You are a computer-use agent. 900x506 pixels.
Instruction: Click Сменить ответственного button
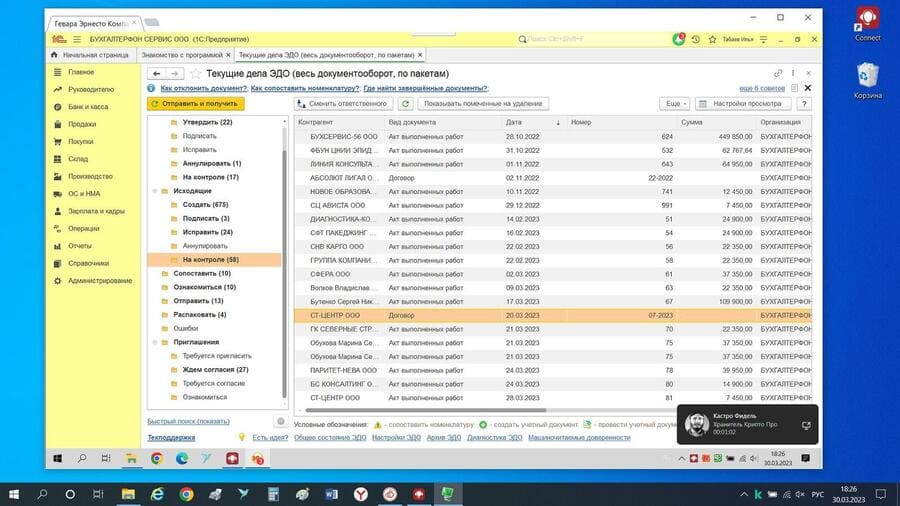(344, 104)
